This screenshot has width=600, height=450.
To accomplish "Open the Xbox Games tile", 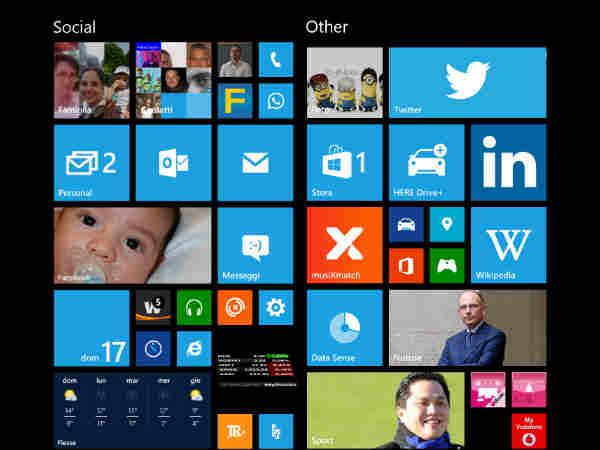I will tap(447, 265).
